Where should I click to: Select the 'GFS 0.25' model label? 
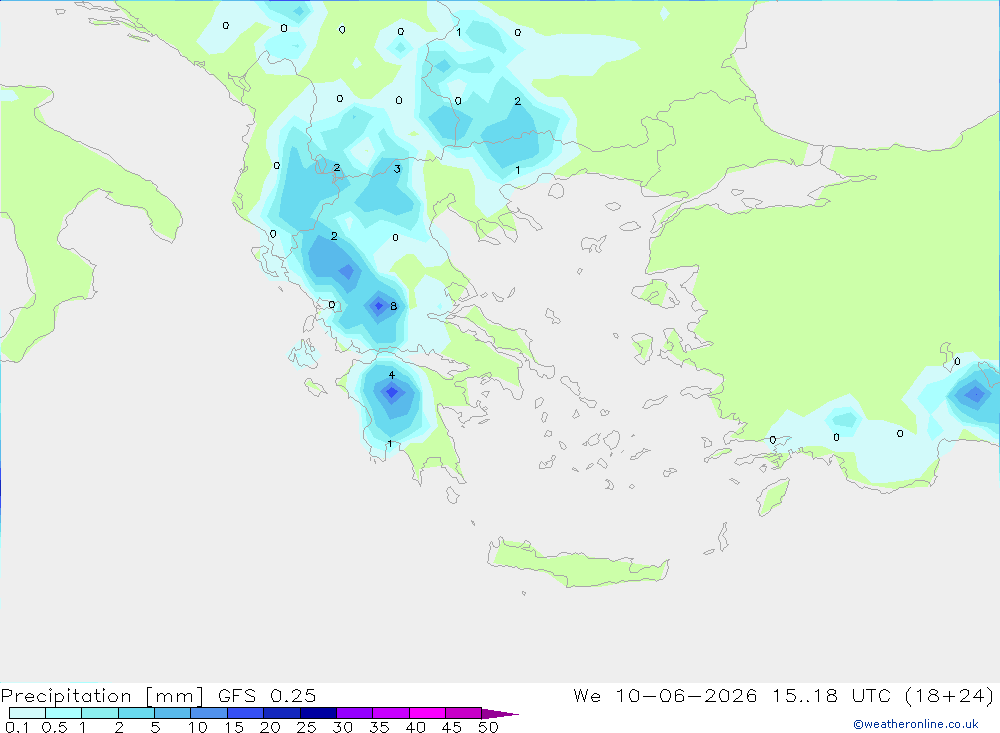coord(267,695)
